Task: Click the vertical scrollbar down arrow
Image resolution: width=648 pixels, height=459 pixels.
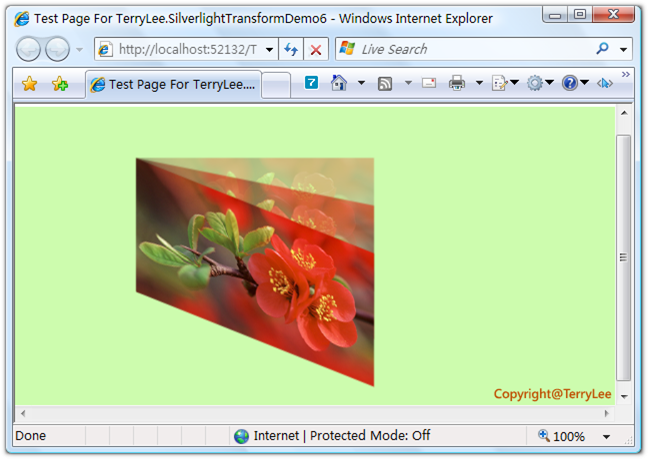Action: click(x=624, y=397)
